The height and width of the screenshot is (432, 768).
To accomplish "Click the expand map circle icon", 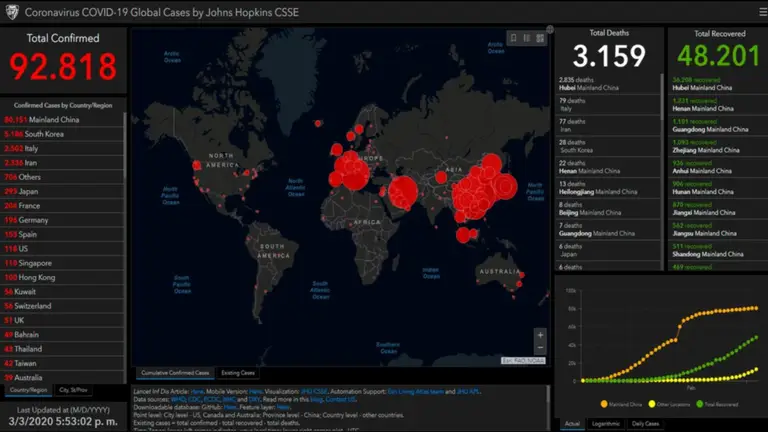I will 550,29.
